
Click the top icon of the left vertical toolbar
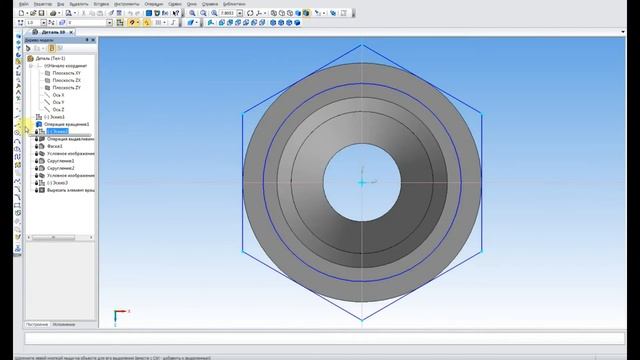tap(18, 36)
